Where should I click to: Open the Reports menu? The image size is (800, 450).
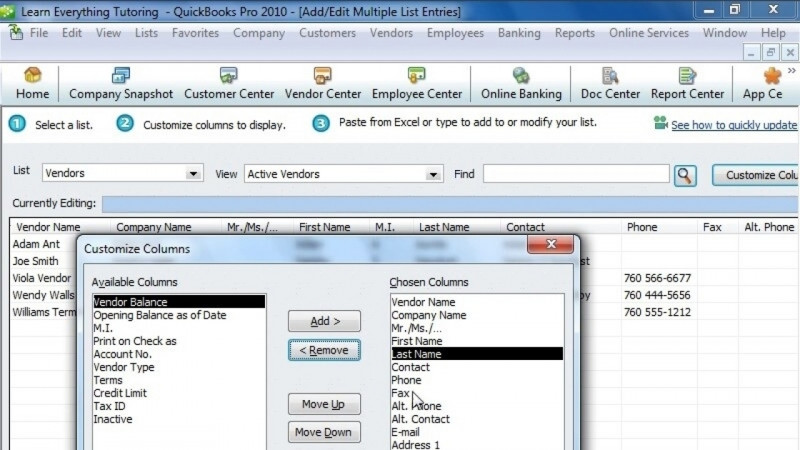pos(575,33)
